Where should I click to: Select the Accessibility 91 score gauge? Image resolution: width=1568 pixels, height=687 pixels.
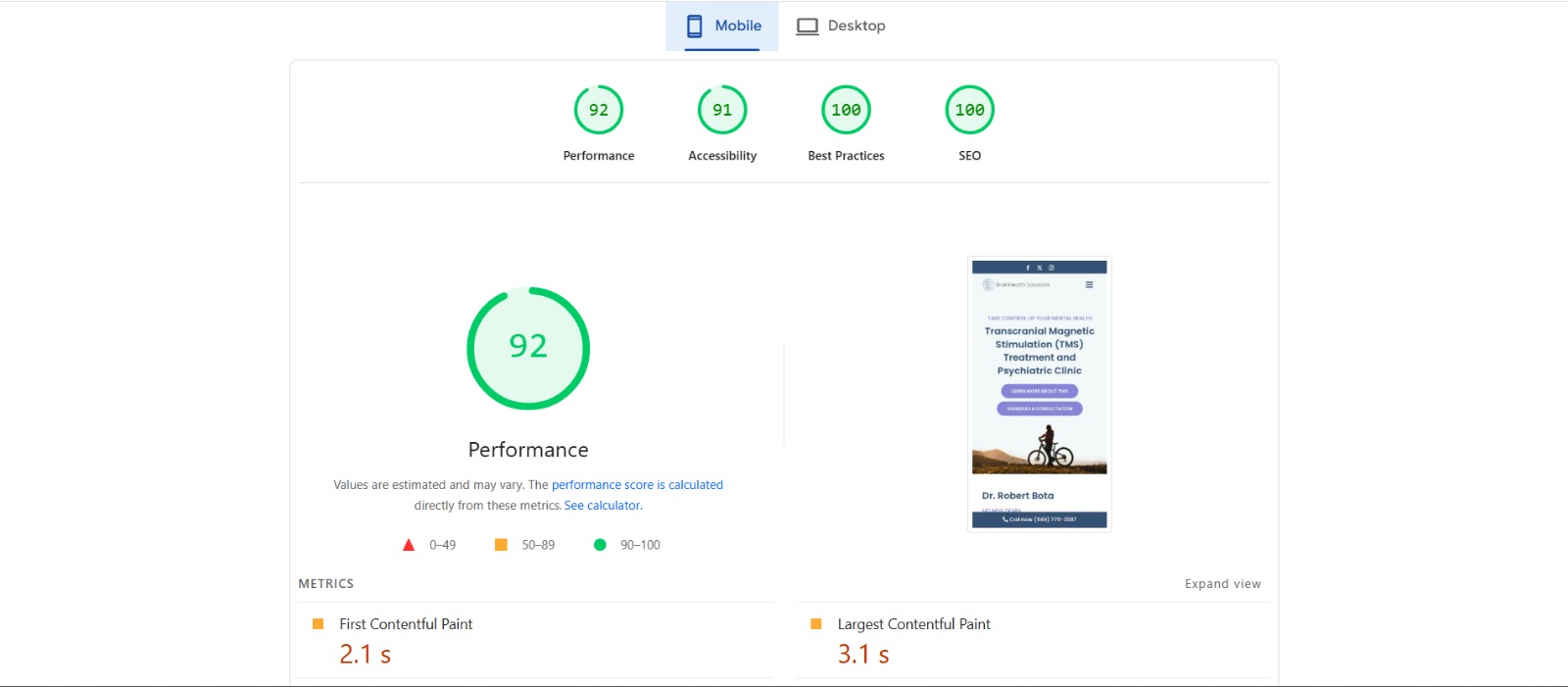coord(722,111)
